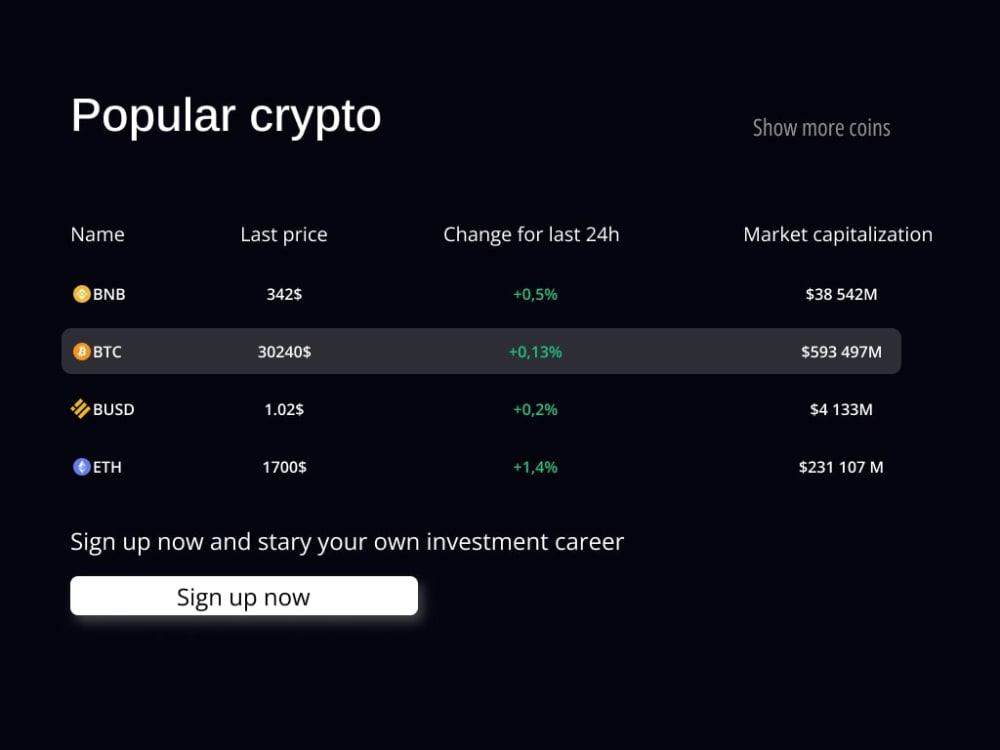Click the Bitcoin BTC icon
This screenshot has width=1000, height=750.
82,351
